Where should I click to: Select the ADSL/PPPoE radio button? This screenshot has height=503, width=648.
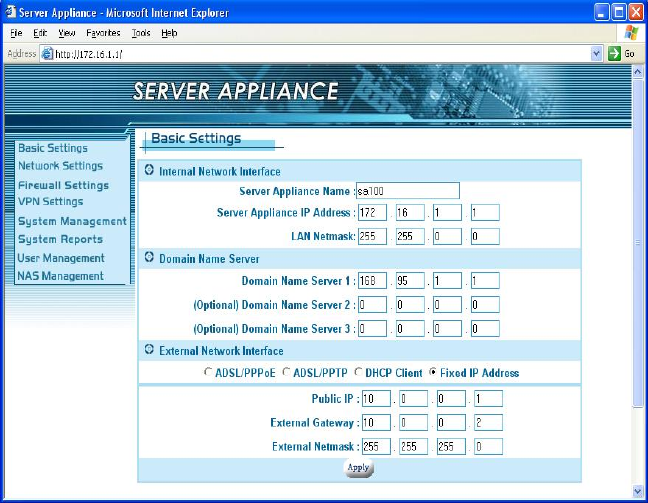tap(207, 373)
